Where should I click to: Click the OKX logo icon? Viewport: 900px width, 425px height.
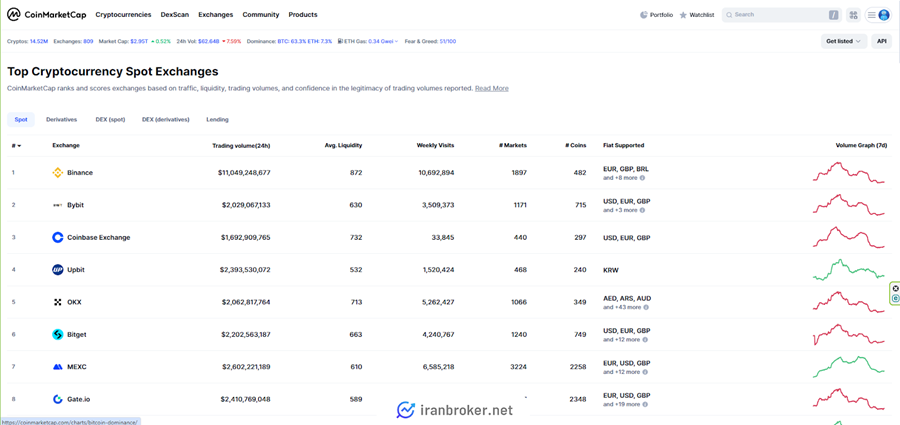(x=57, y=302)
